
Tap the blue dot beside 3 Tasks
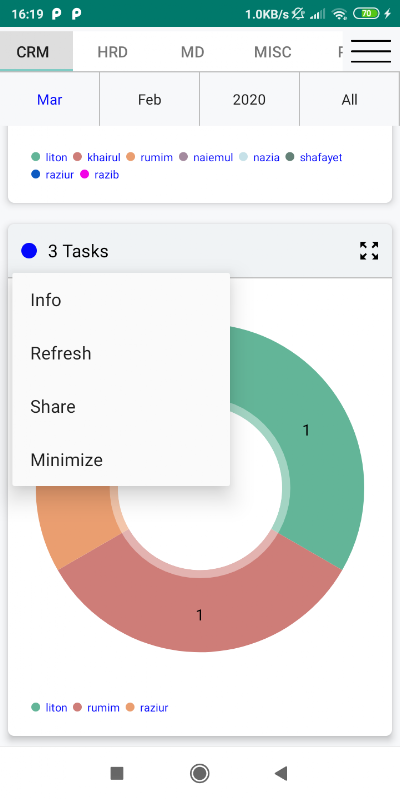(29, 251)
